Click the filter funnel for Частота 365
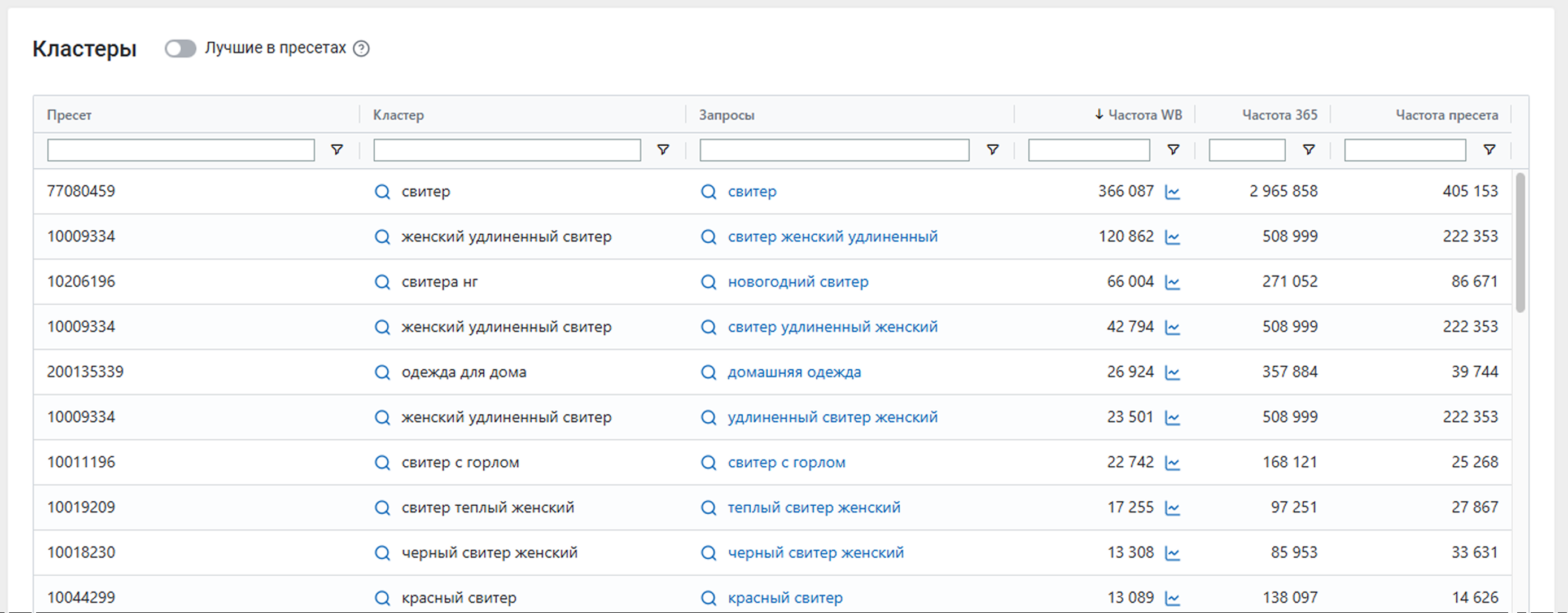Screen dimensions: 1568x613 pyautogui.click(x=1308, y=150)
